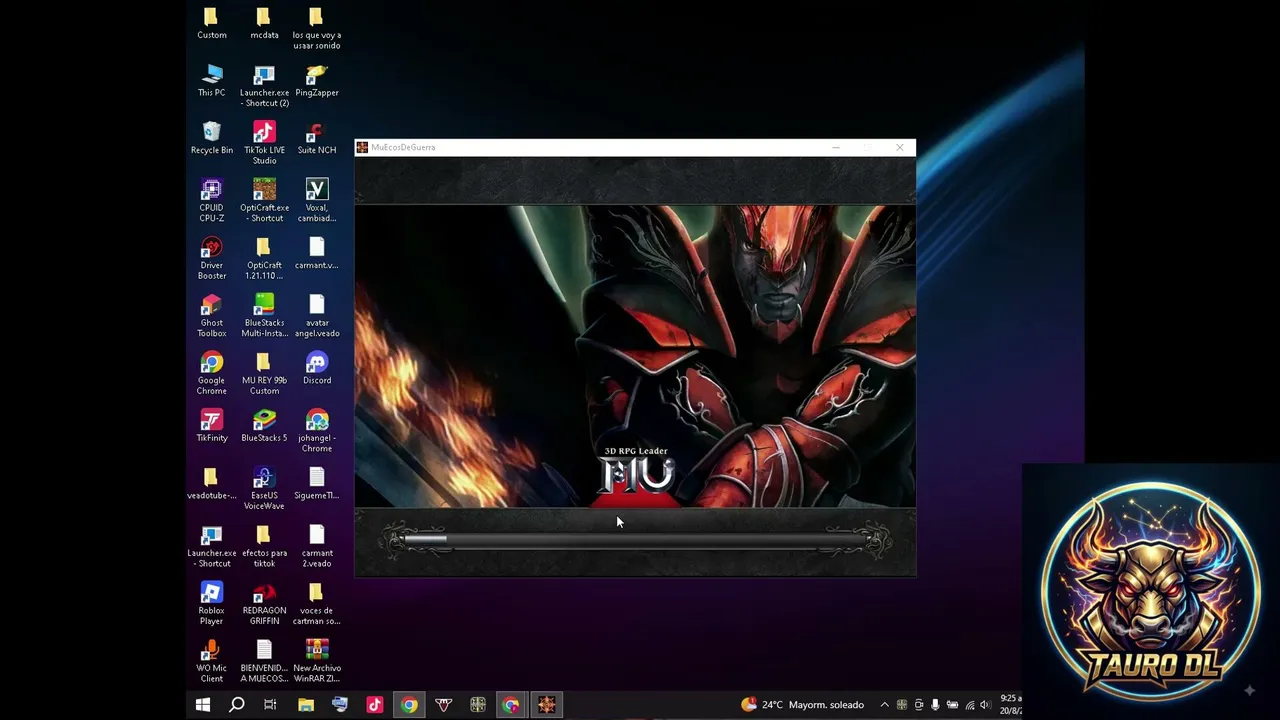This screenshot has height=720, width=1280.
Task: Select the carmant.v... file icon
Action: point(316,254)
